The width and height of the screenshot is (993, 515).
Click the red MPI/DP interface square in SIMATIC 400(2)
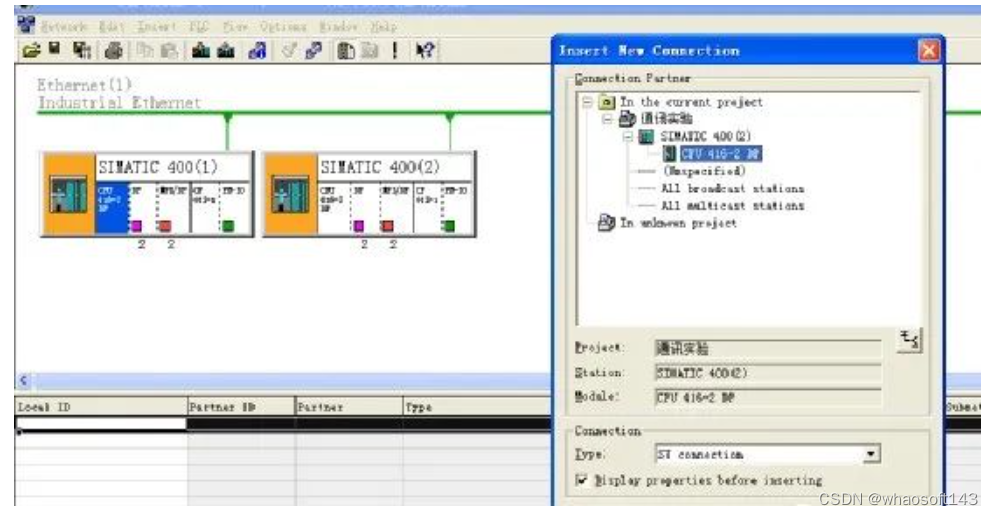point(387,226)
